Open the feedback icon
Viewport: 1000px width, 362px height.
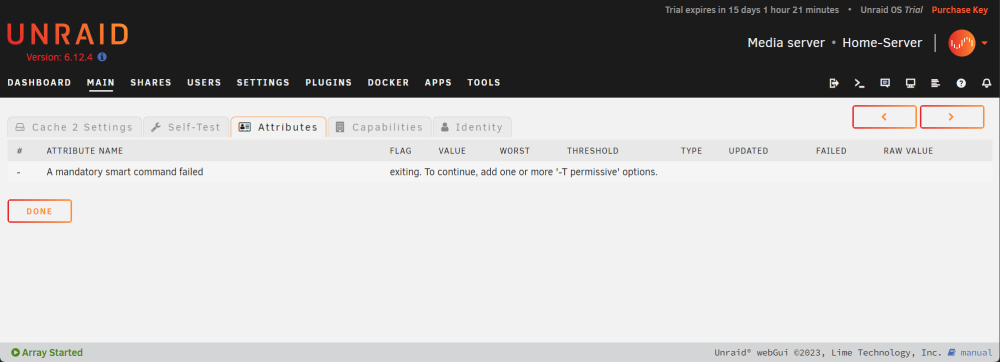pyautogui.click(x=885, y=83)
